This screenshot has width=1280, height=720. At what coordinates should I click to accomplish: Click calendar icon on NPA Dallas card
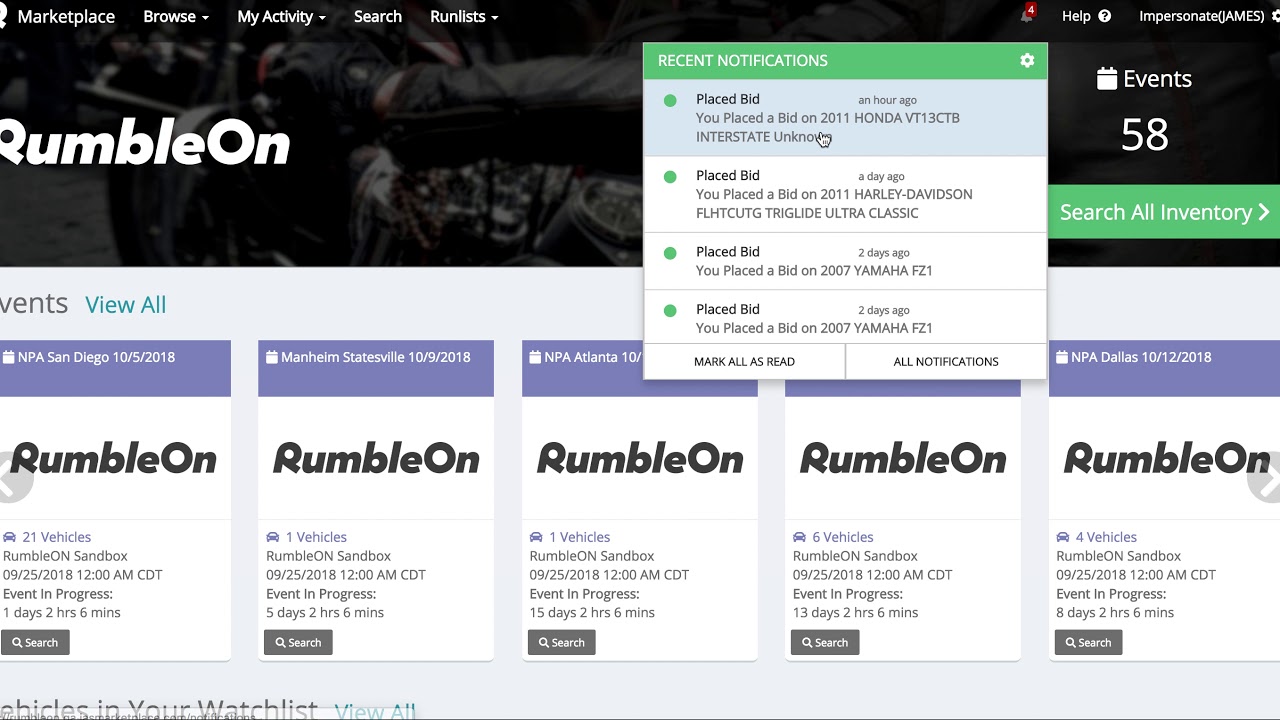(1062, 357)
